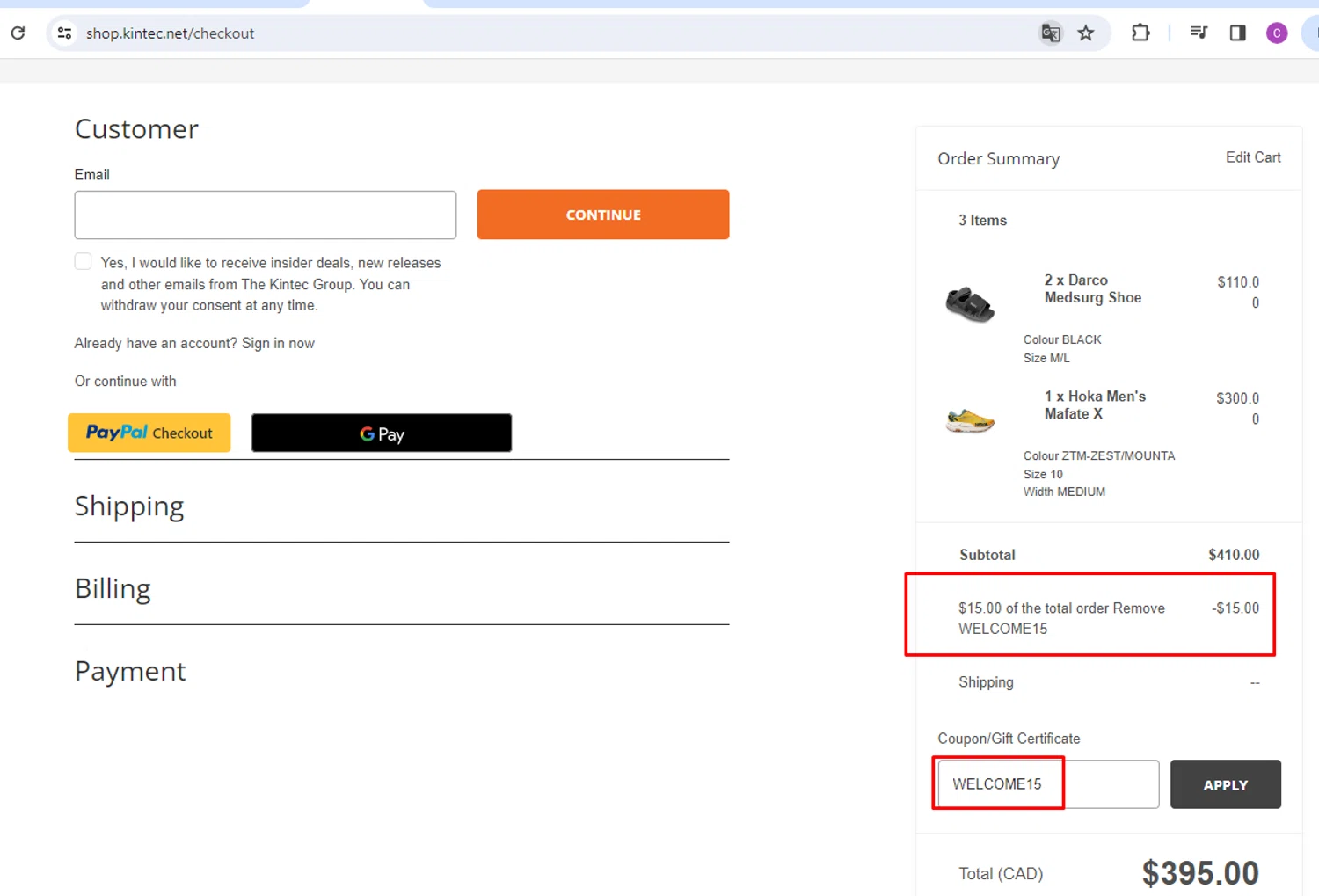This screenshot has width=1319, height=896.
Task: Bookmark this page with the star icon
Action: tap(1086, 33)
